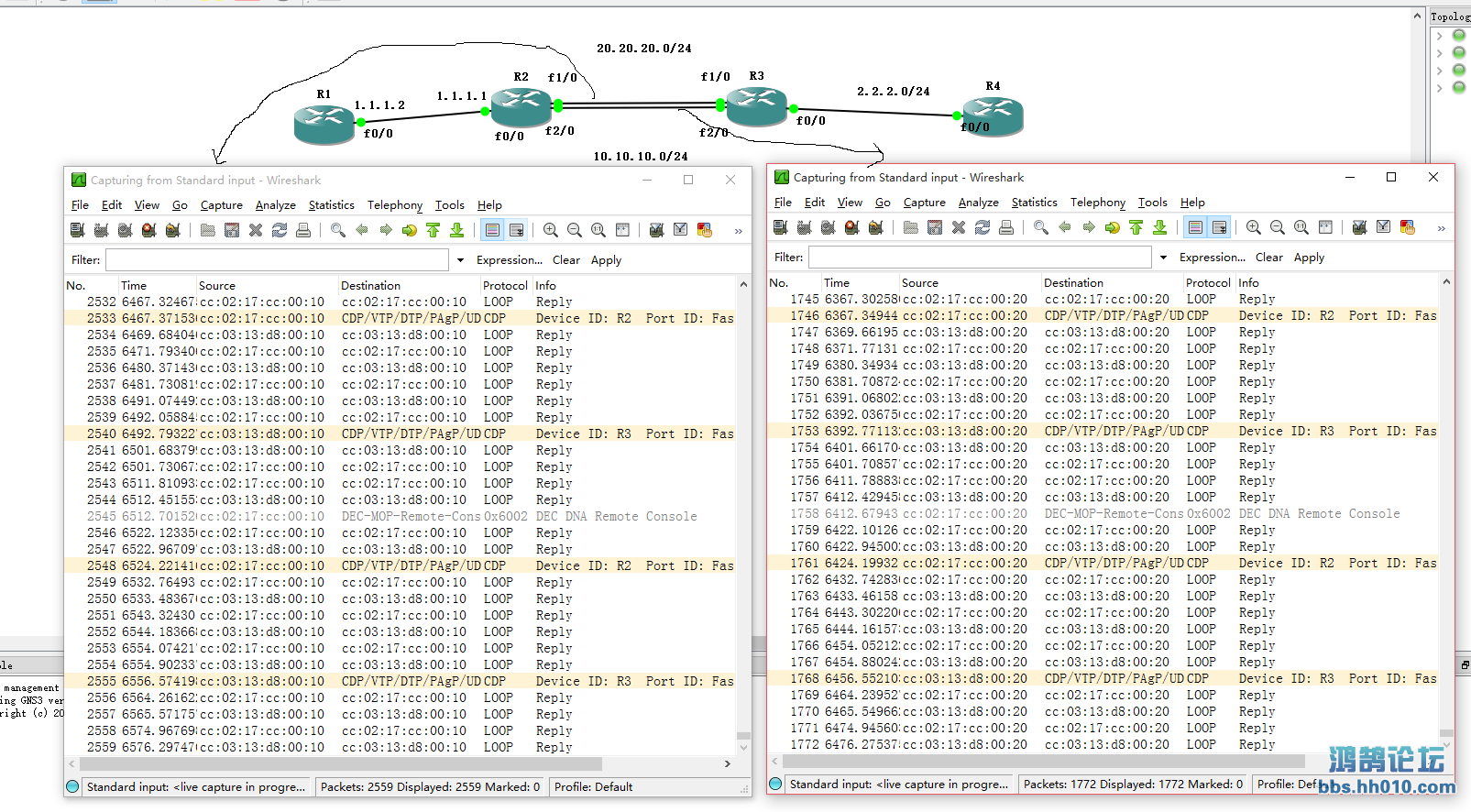1471x812 pixels.
Task: Click 'Profile: Default' in 2559-packet status bar
Action: point(594,787)
